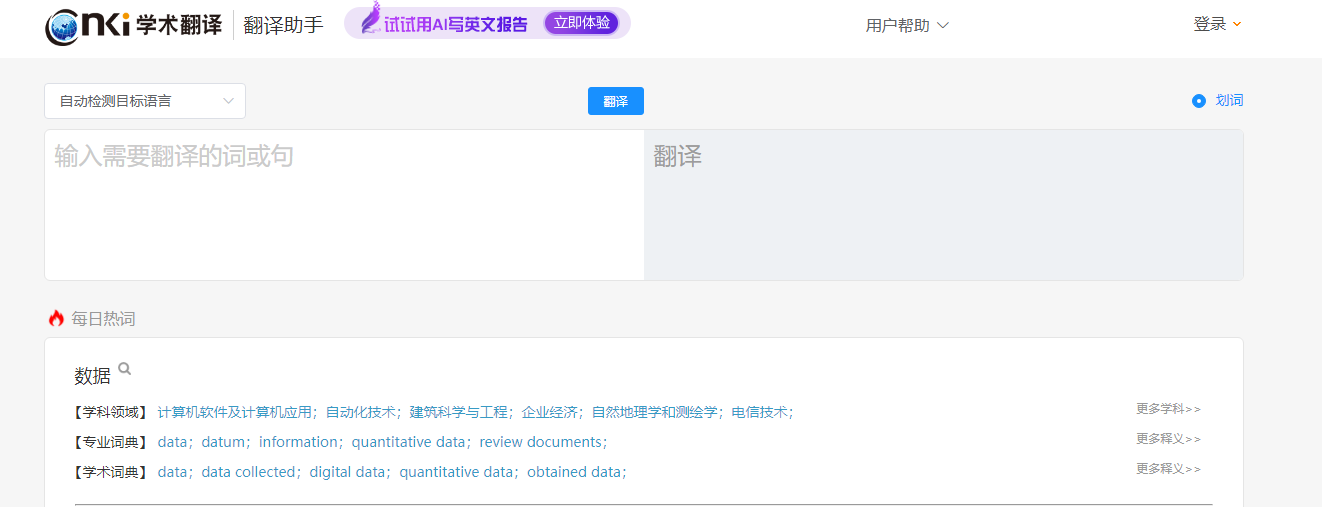The width and height of the screenshot is (1322, 507).
Task: Click data in the 学术词典 row
Action: coord(173,472)
